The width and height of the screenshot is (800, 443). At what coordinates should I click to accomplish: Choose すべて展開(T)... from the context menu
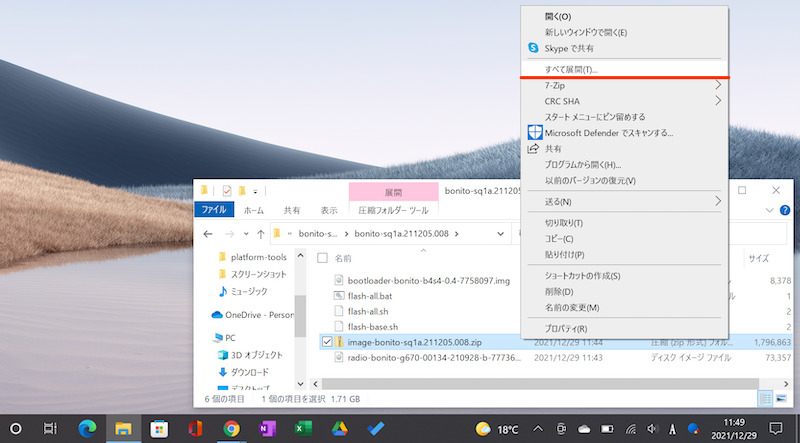tap(570, 70)
